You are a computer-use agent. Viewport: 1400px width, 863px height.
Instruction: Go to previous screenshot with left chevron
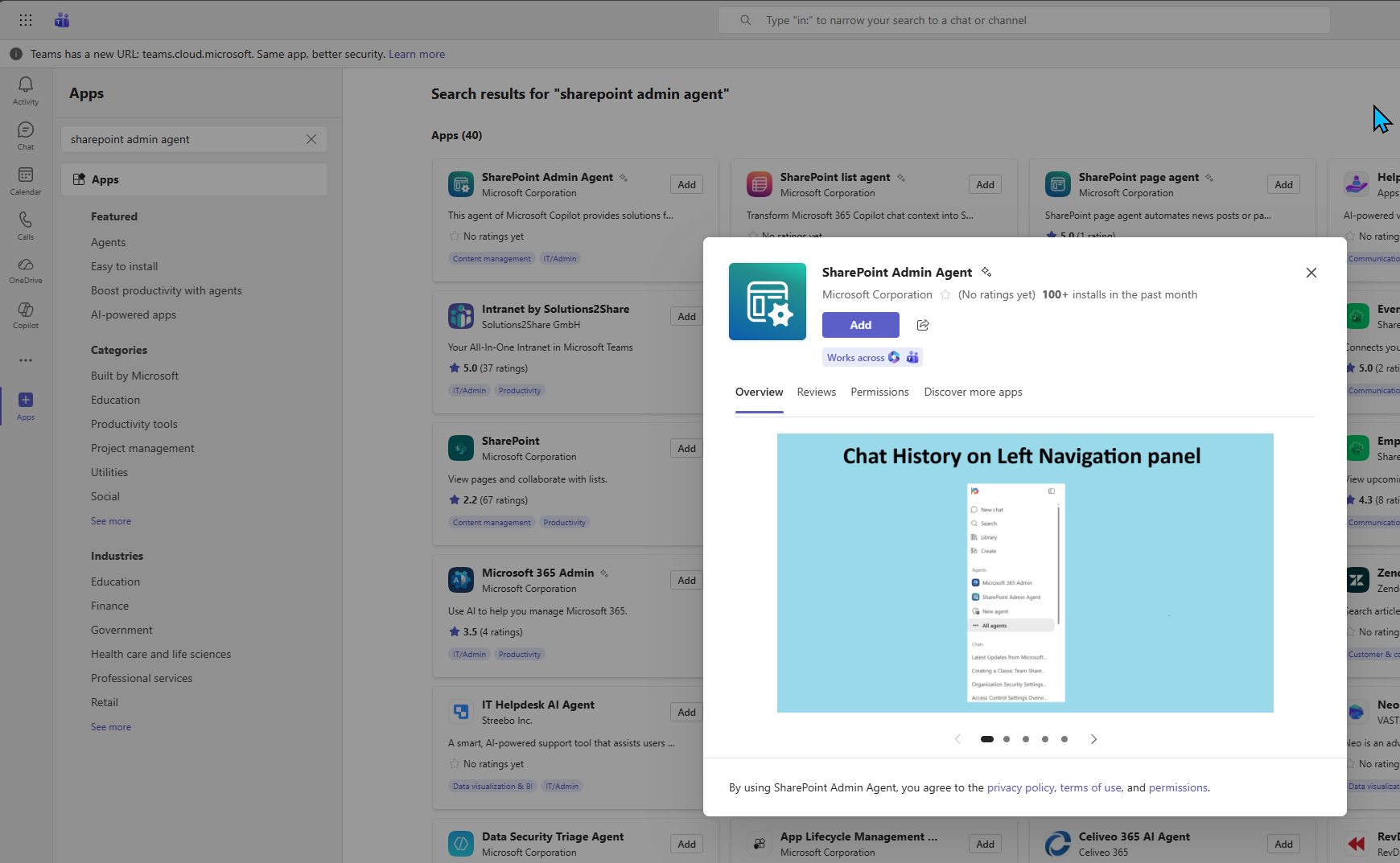click(x=957, y=739)
